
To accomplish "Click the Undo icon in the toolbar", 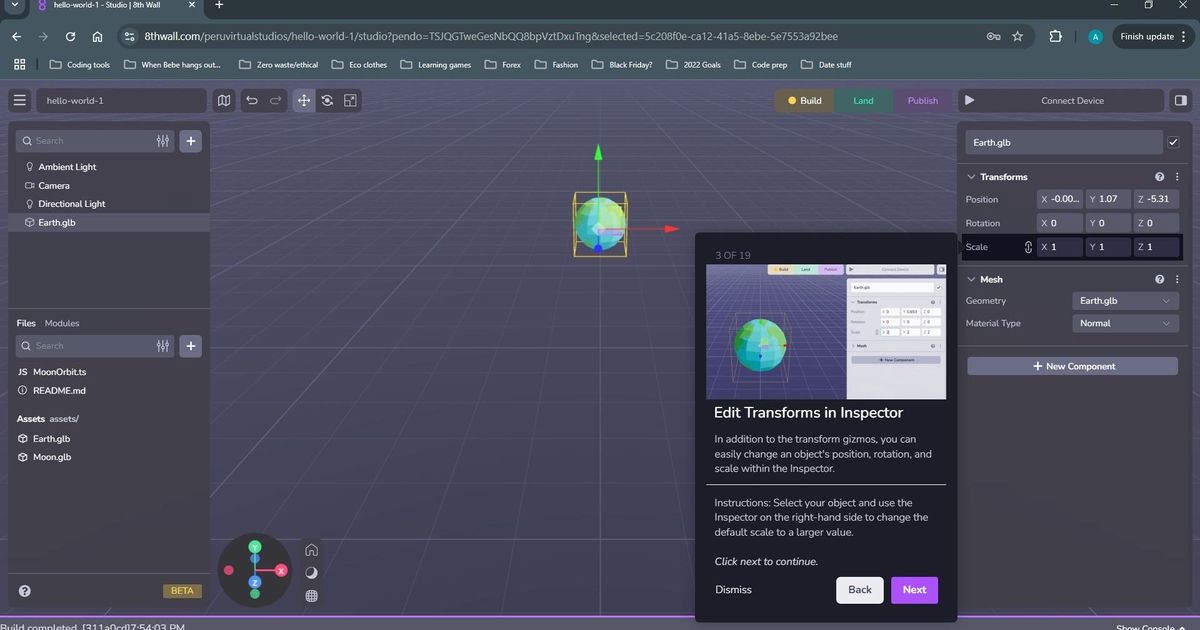I will (251, 100).
